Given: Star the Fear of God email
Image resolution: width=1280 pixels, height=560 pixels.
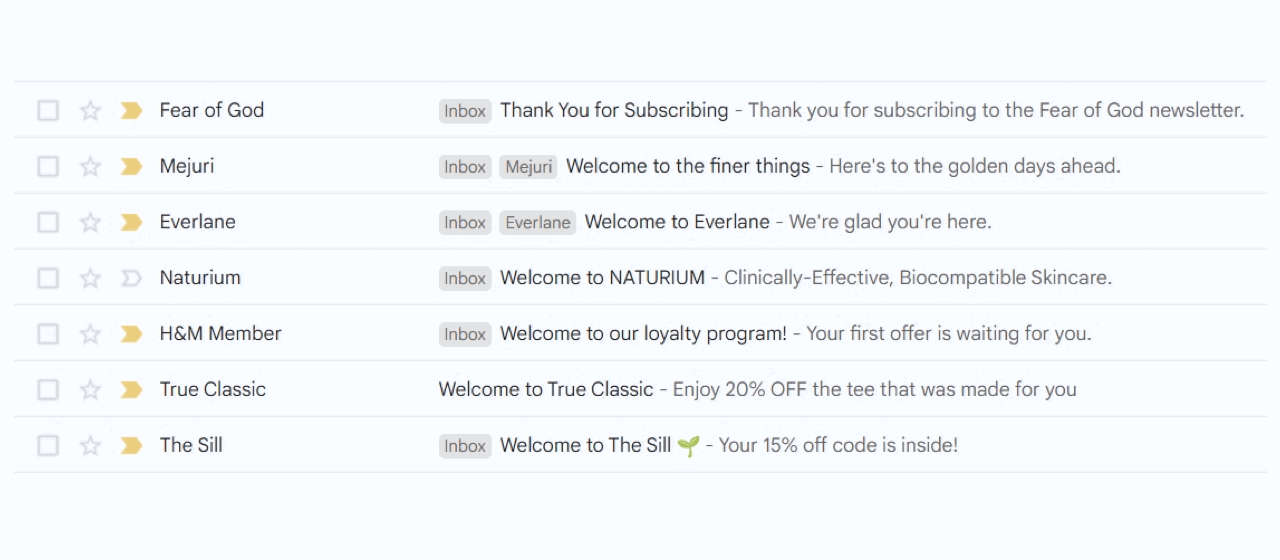Looking at the screenshot, I should [90, 111].
